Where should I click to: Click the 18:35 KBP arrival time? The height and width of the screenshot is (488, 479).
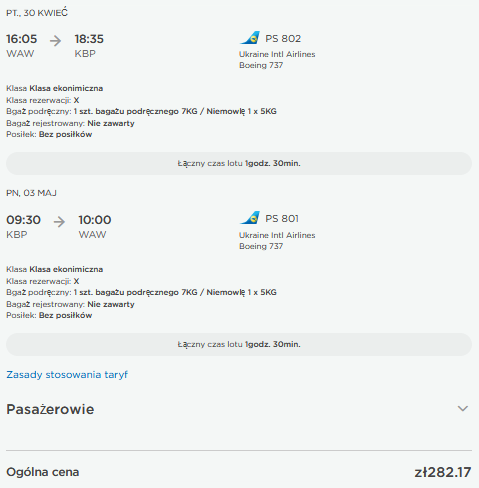[x=89, y=39]
